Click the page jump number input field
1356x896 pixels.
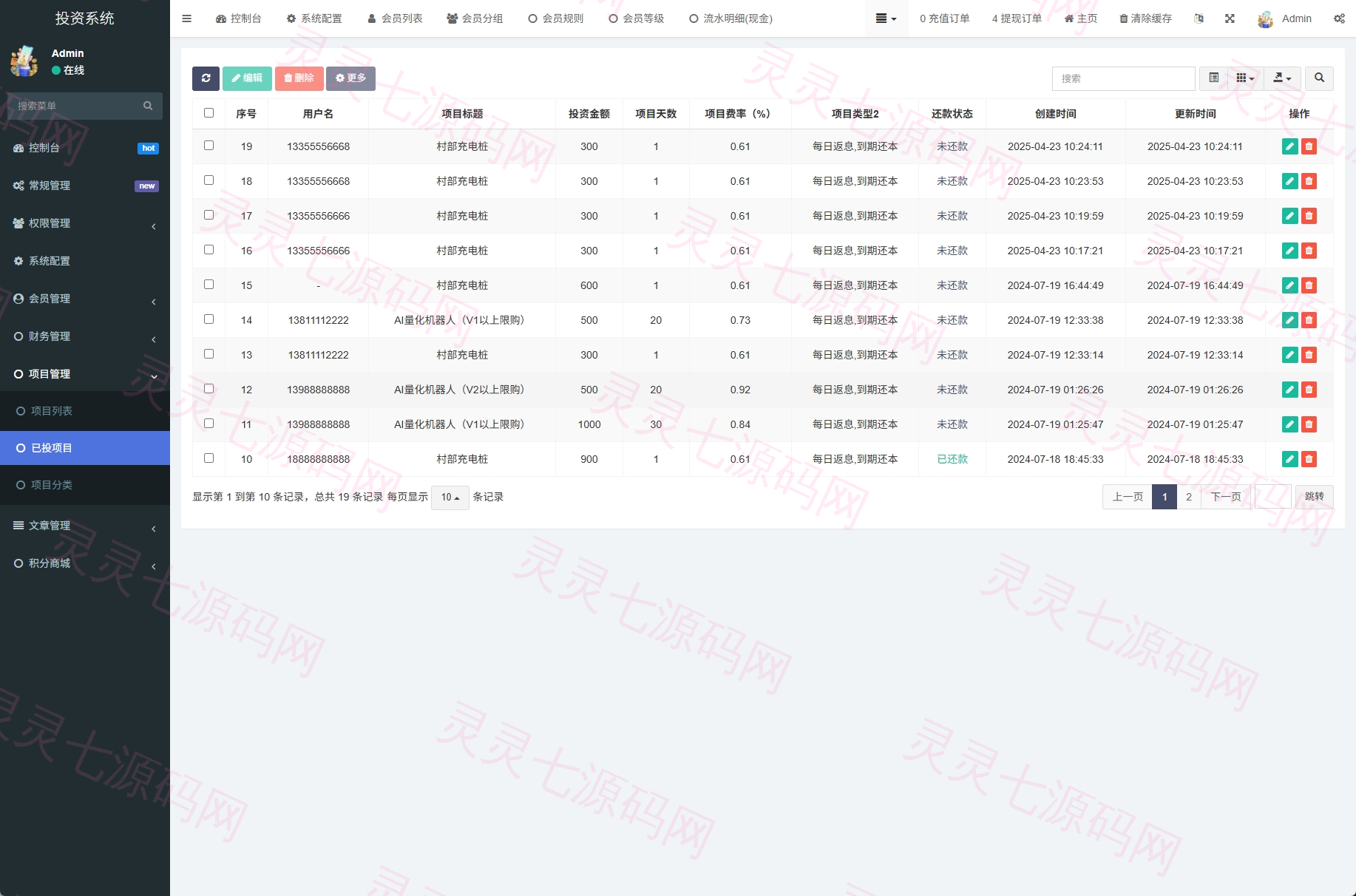(x=1273, y=497)
